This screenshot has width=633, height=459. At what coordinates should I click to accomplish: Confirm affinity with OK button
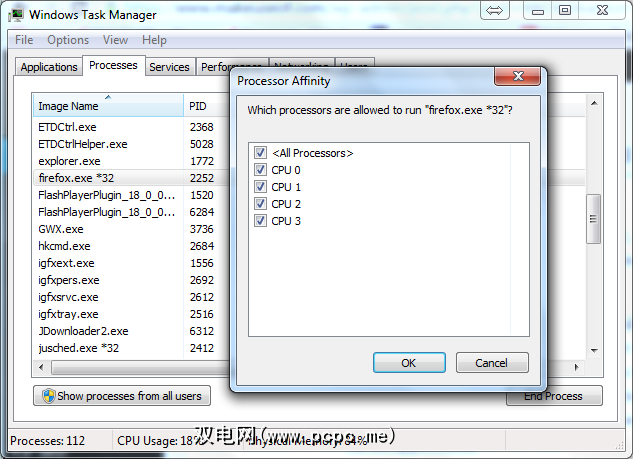point(409,363)
